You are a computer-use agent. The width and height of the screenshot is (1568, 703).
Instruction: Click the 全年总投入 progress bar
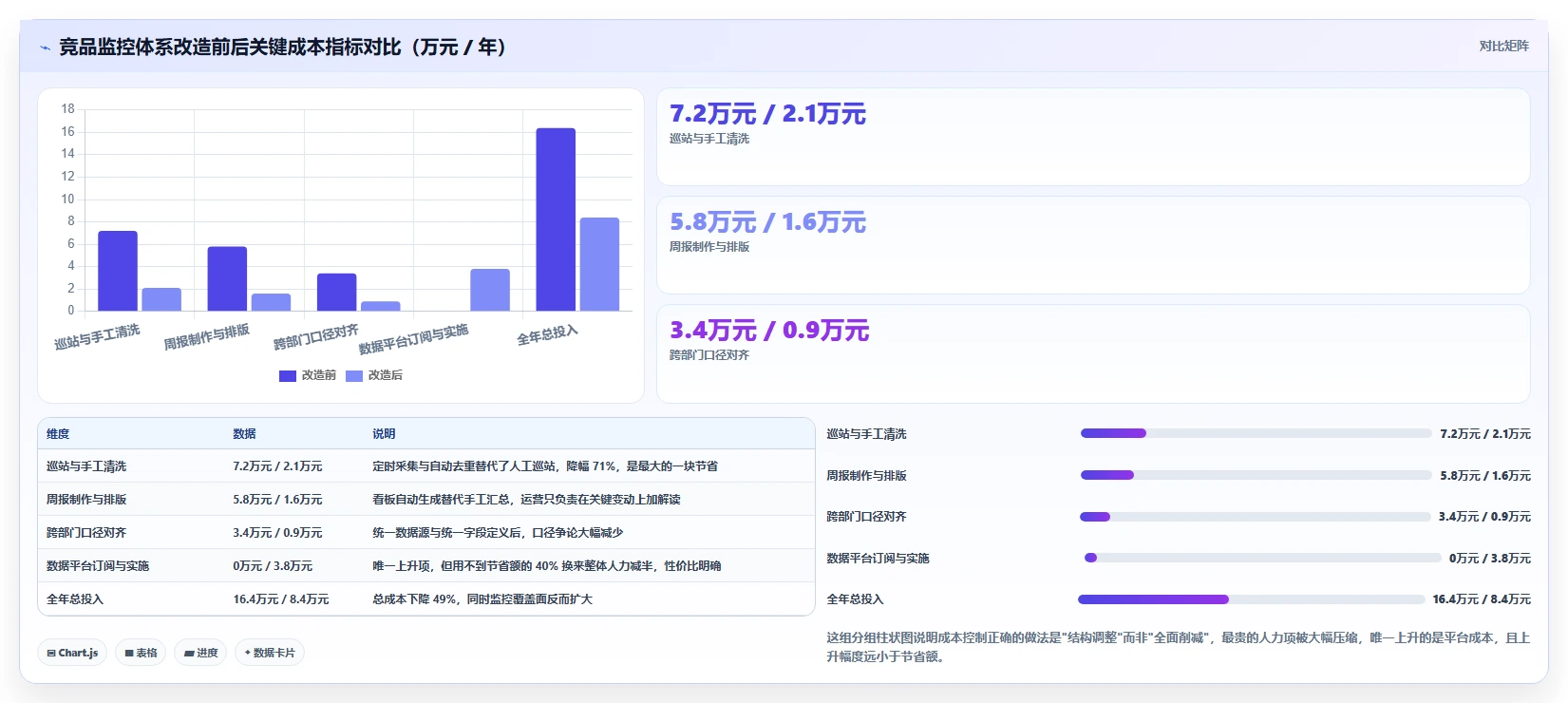(1252, 599)
